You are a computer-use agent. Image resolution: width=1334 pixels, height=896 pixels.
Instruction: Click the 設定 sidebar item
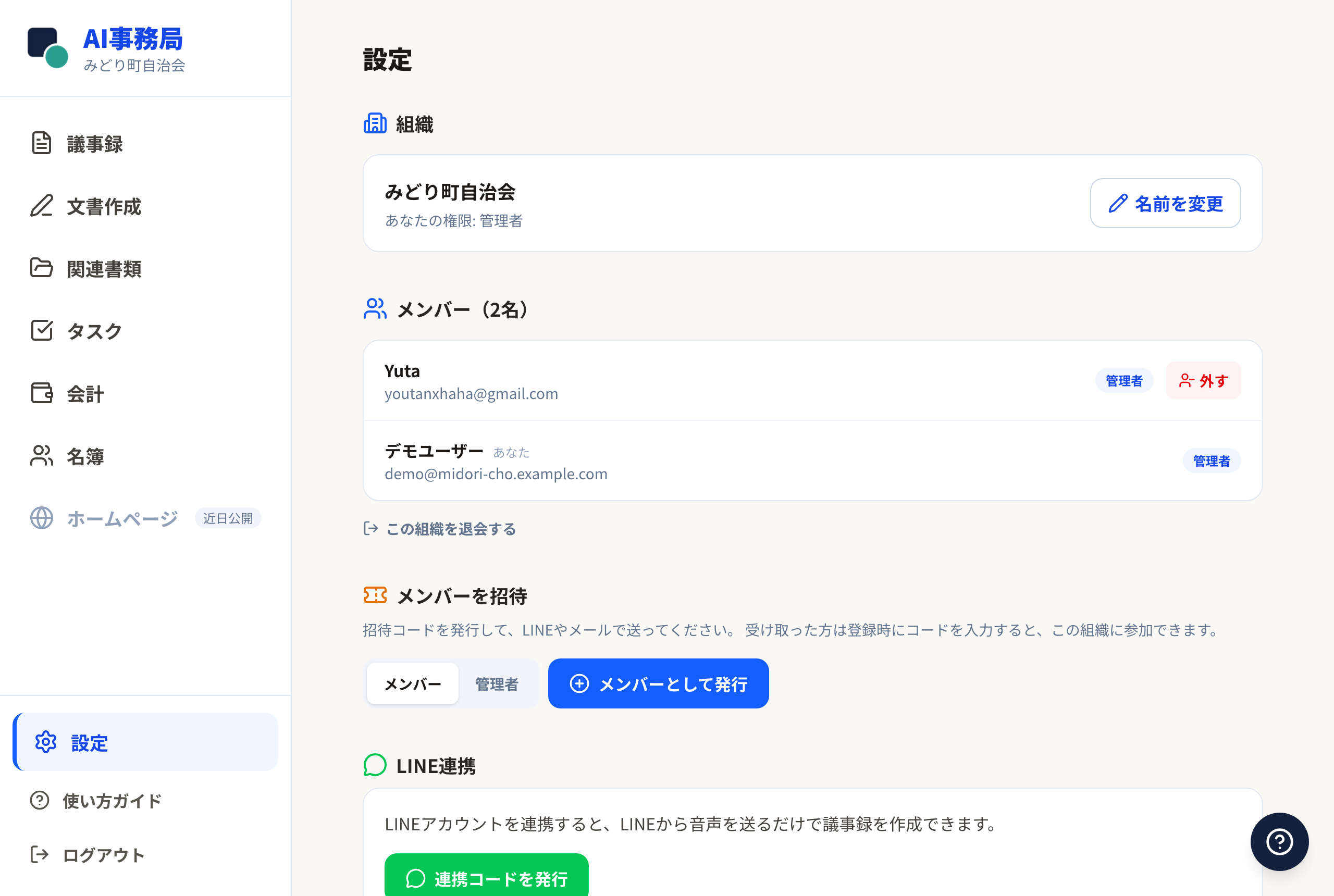point(145,742)
